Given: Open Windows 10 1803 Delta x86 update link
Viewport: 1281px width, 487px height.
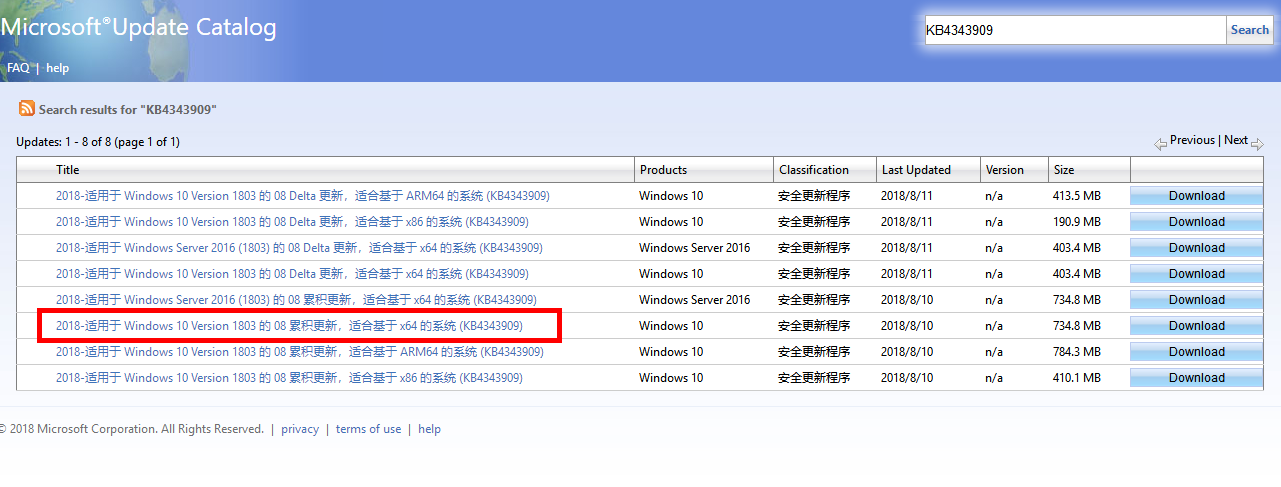Looking at the screenshot, I should pyautogui.click(x=292, y=221).
